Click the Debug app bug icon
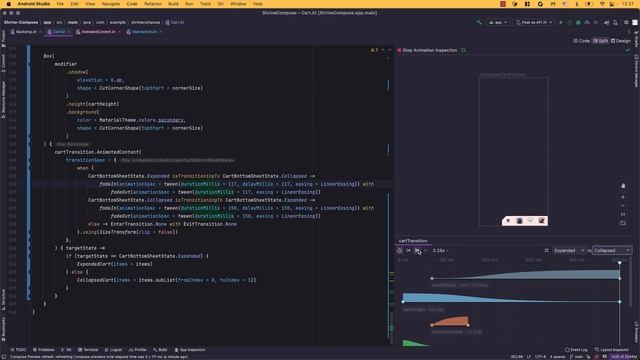The image size is (640, 360). click(578, 22)
